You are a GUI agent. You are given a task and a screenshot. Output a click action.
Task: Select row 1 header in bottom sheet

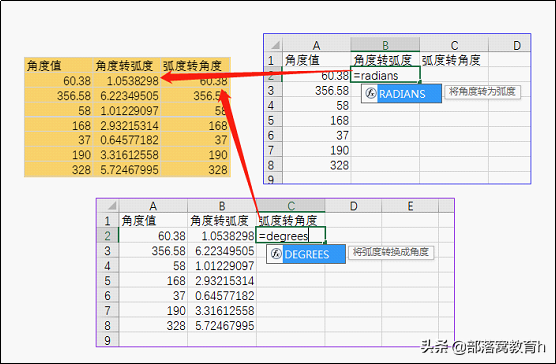tap(108, 220)
